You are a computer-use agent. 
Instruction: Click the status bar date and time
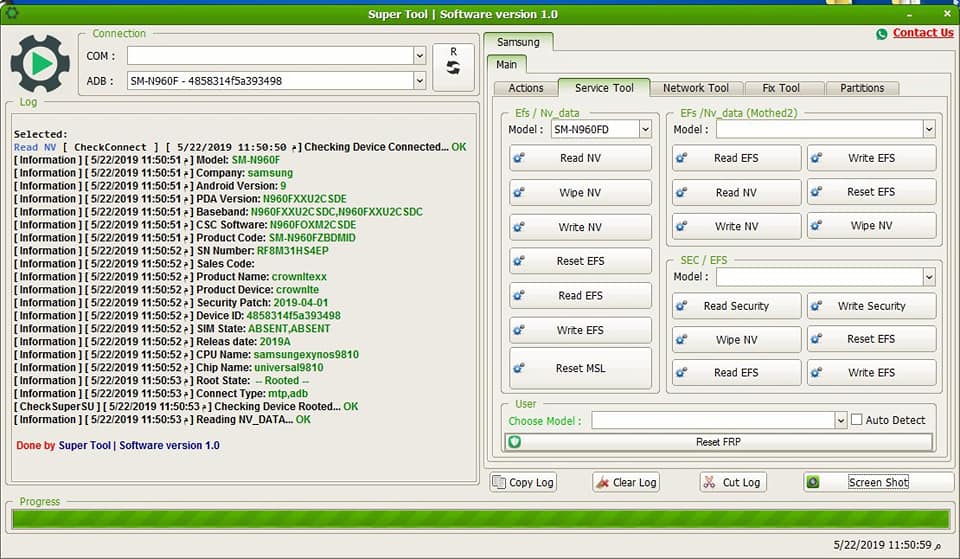[887, 544]
